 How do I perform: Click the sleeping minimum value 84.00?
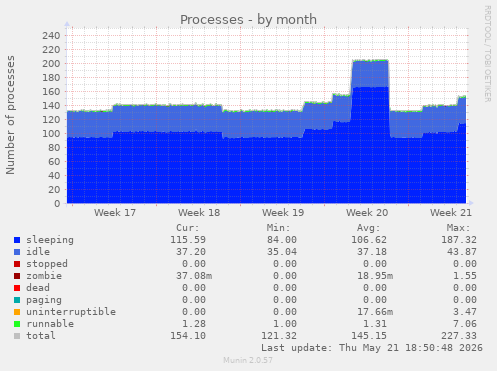point(281,240)
